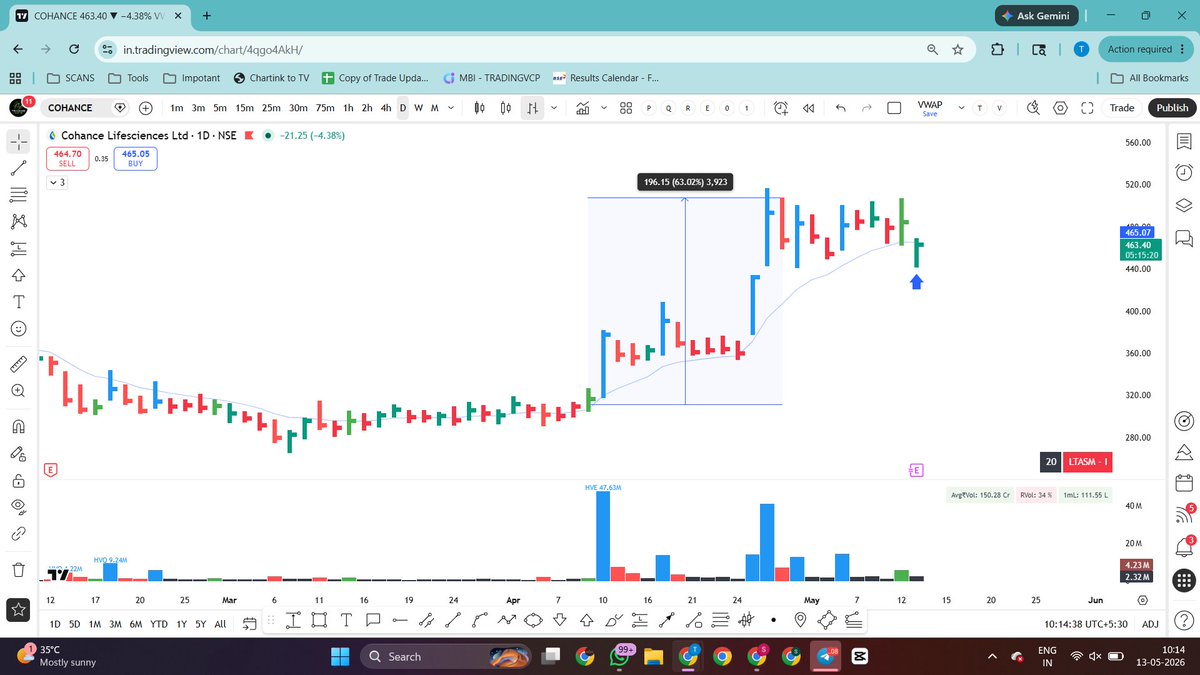This screenshot has width=1200, height=675.
Task: Hide all drawings with the eye icon
Action: coord(18,508)
